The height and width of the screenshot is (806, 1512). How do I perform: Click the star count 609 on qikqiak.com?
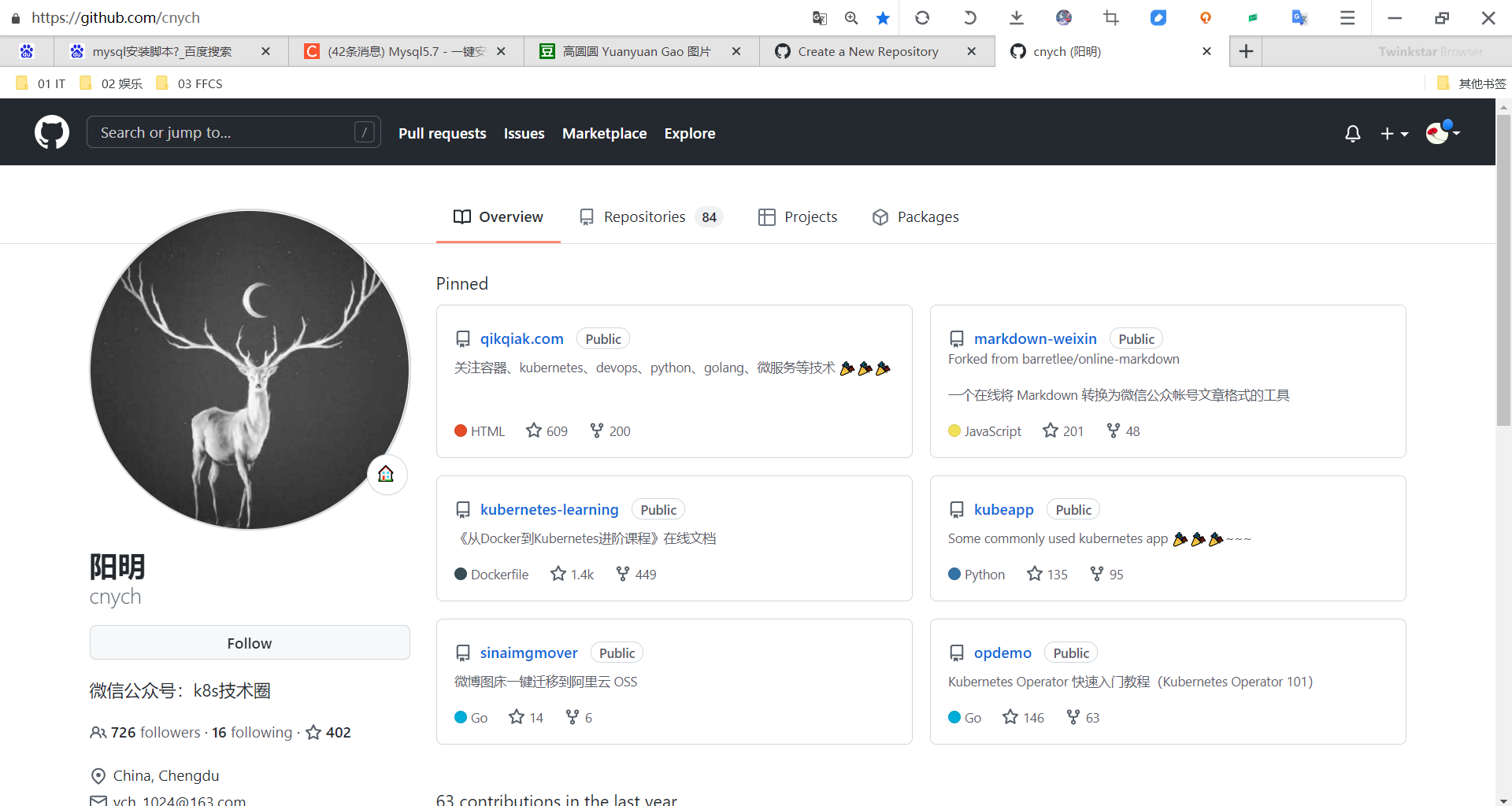pyautogui.click(x=547, y=431)
